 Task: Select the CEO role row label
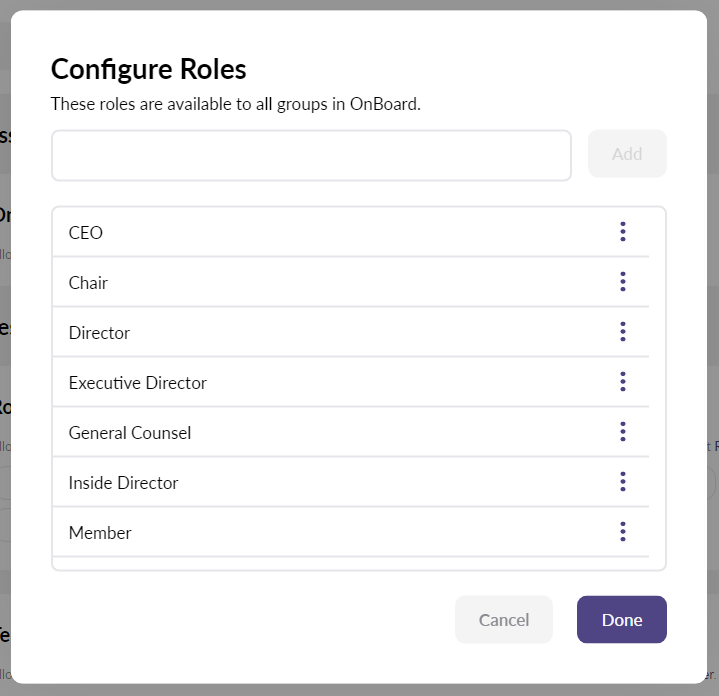tap(86, 233)
